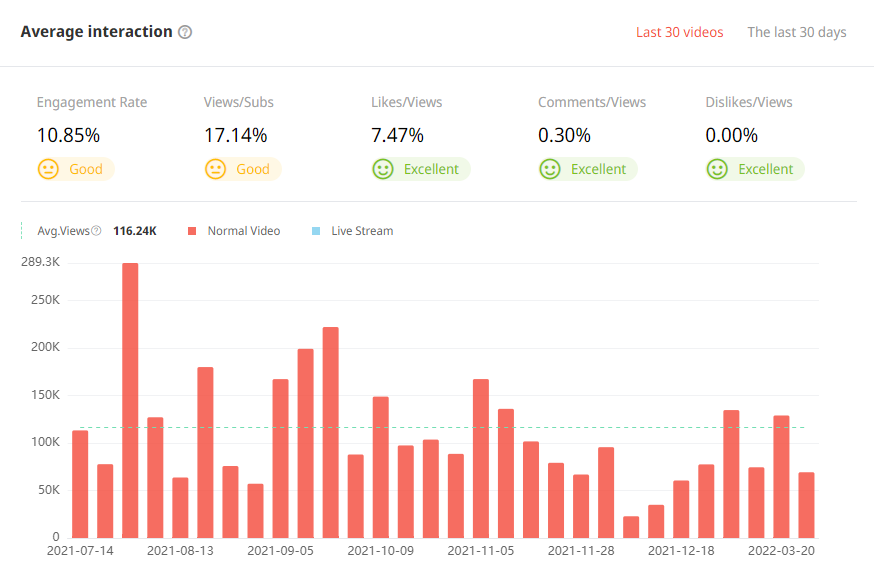Click the bar above the 2021-11-05 label
874x579 pixels.
coord(481,458)
